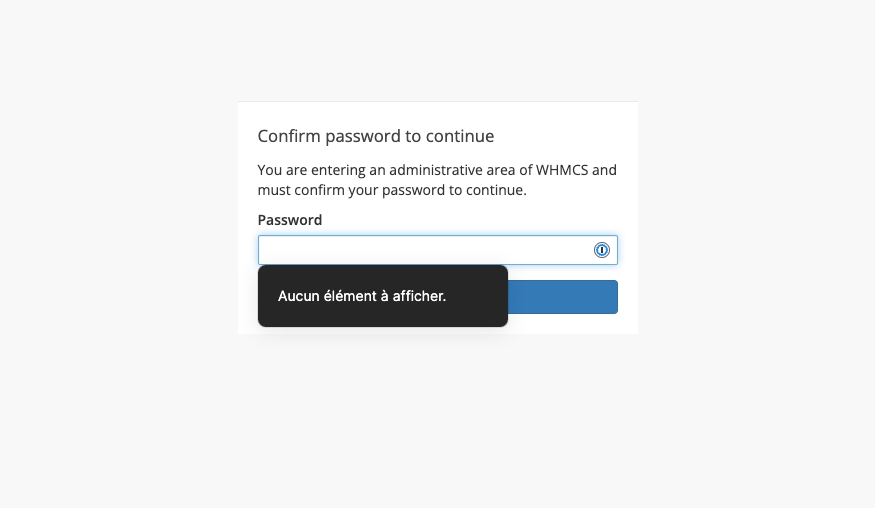This screenshot has height=508, width=875.
Task: Click the word "afficher" in the dark popup
Action: 418,296
